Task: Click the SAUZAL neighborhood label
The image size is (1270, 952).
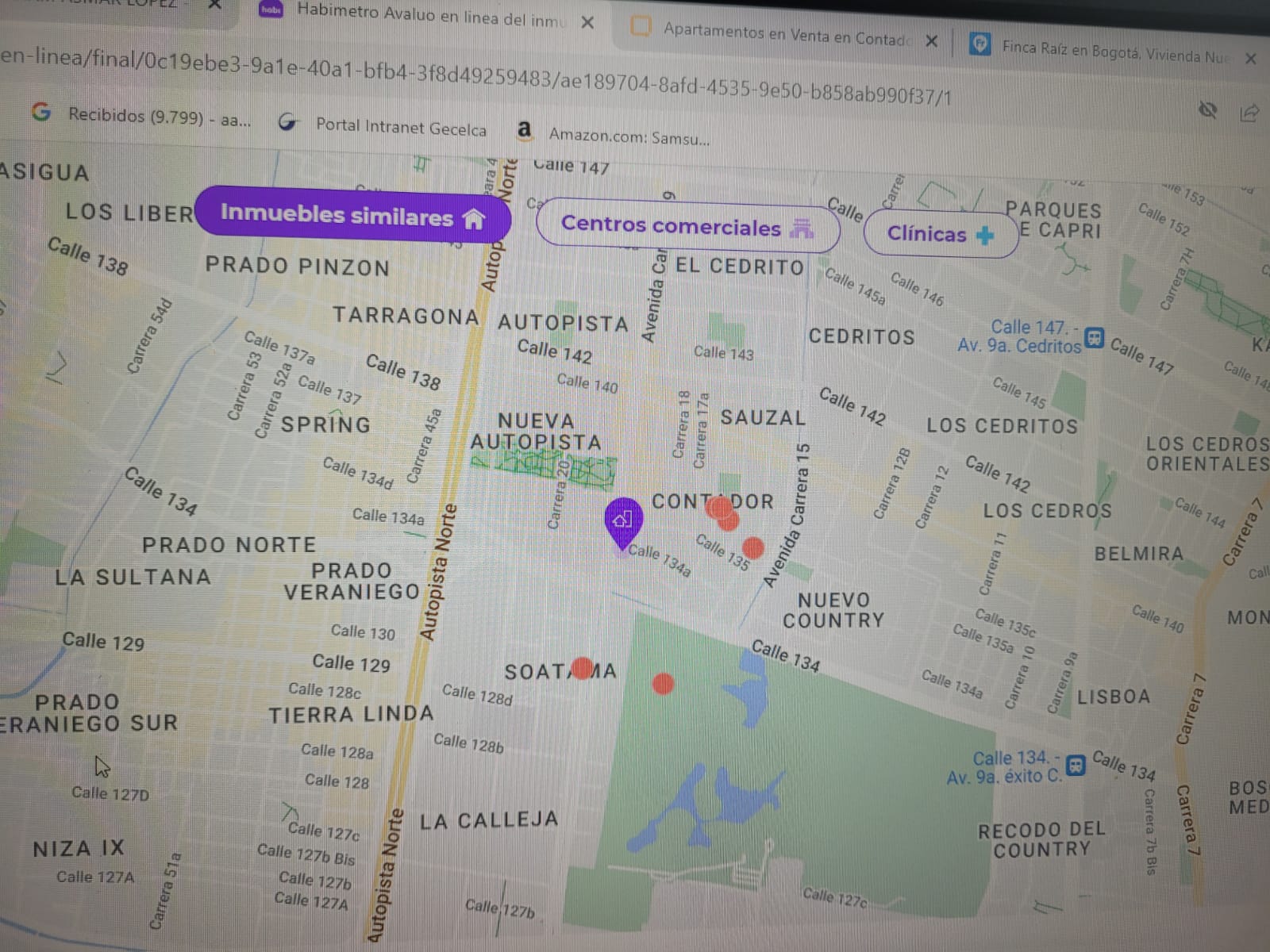Action: [763, 417]
